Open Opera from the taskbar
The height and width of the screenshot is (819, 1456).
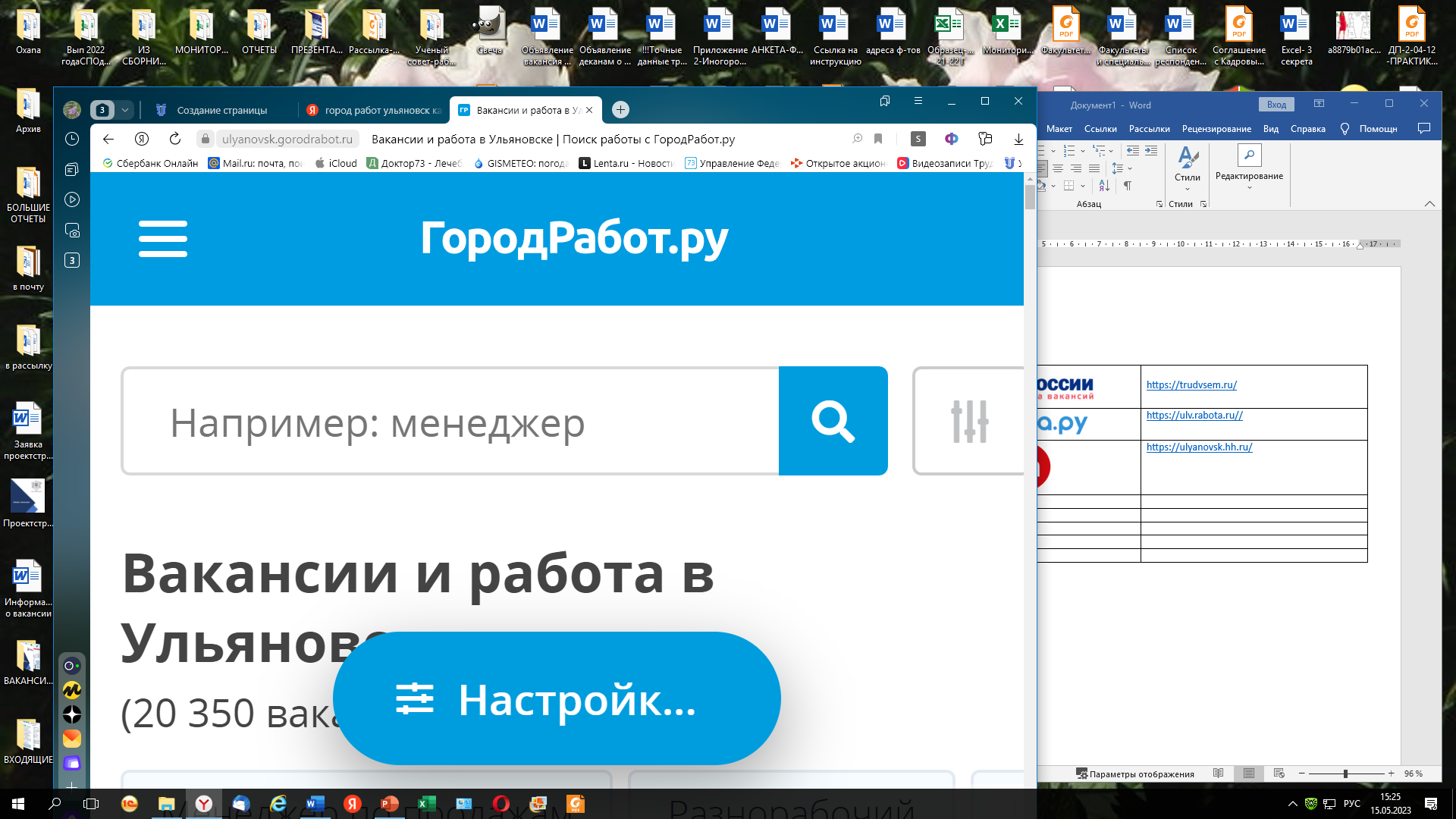click(x=500, y=804)
